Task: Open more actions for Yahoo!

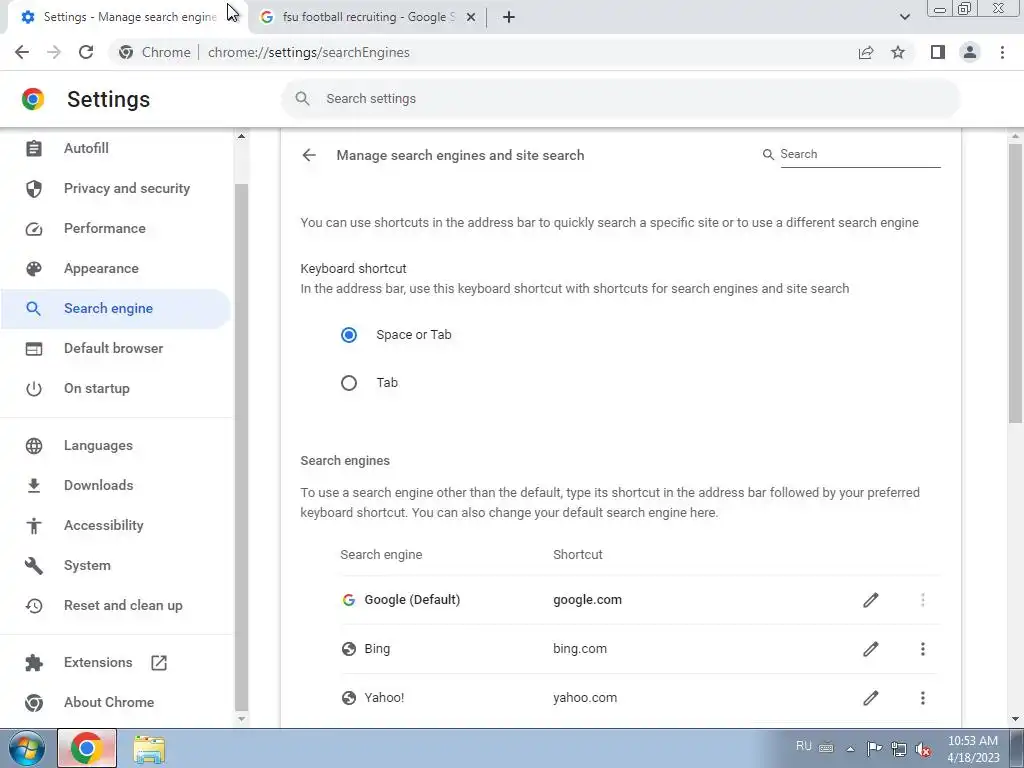Action: [923, 697]
